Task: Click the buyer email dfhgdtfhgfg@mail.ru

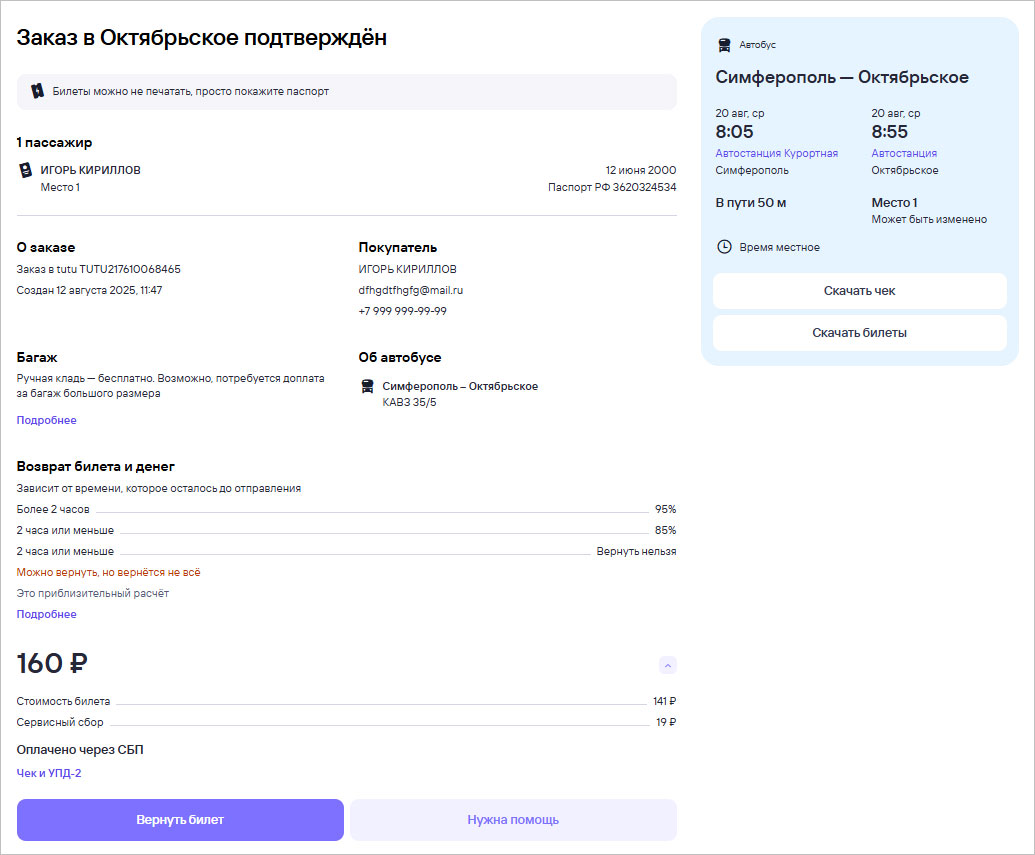Action: (410, 290)
